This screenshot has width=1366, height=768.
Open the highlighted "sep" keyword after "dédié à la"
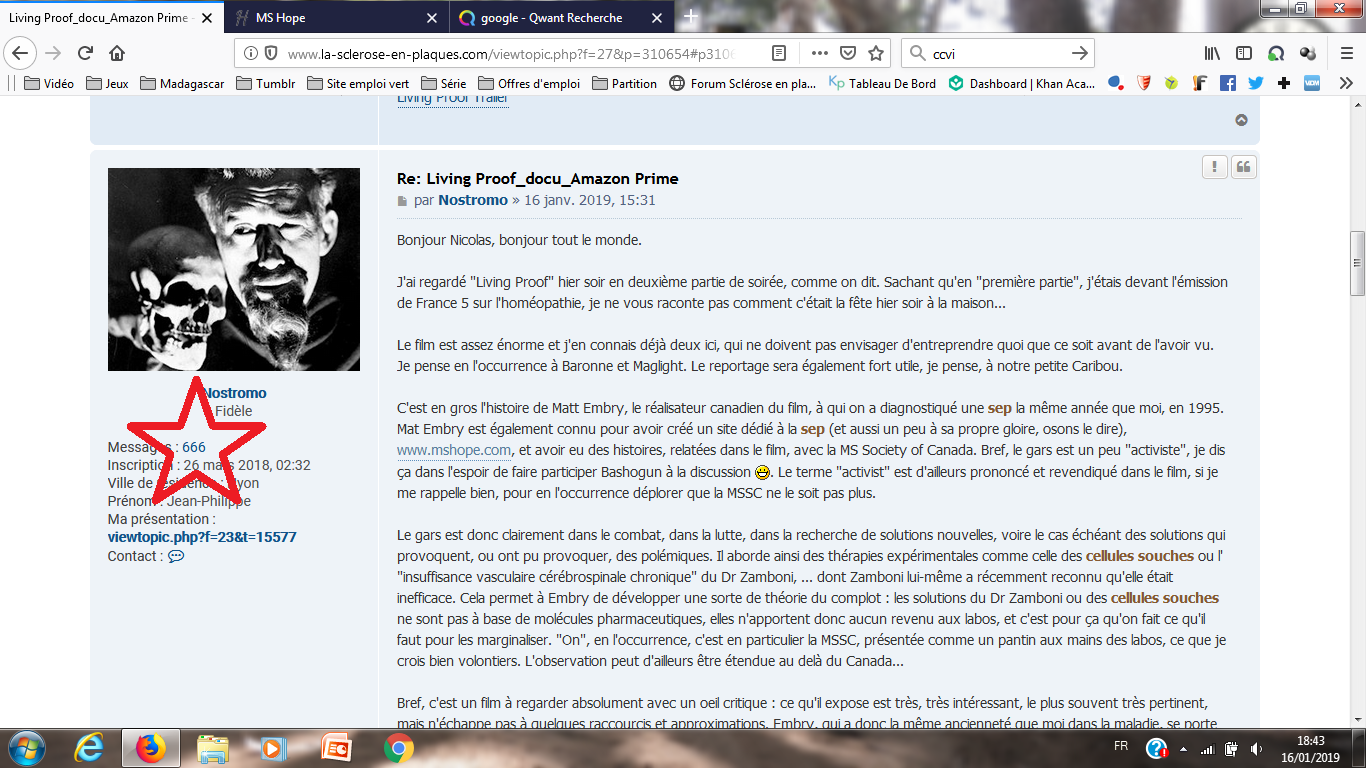pyautogui.click(x=812, y=429)
